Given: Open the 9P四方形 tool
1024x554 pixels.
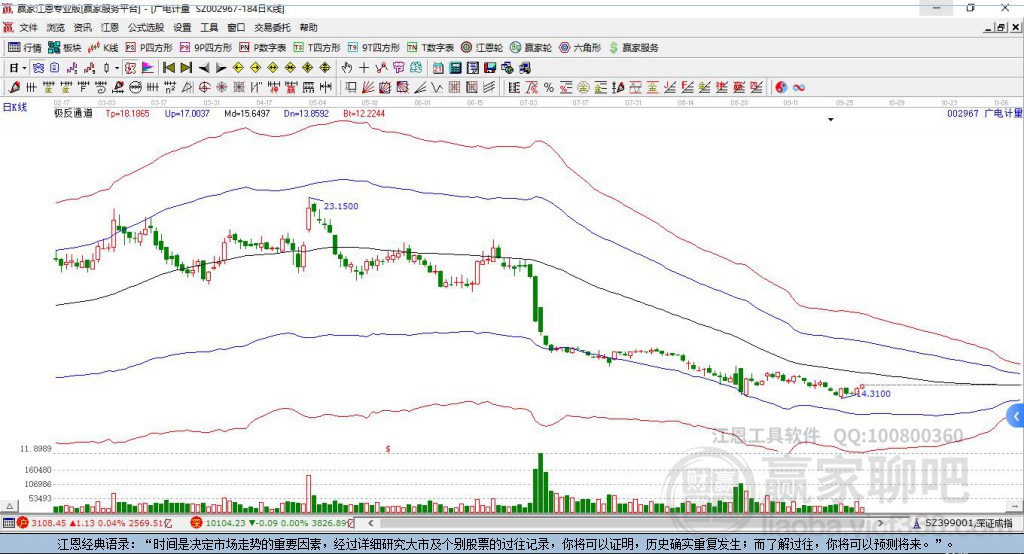Looking at the screenshot, I should tap(206, 48).
